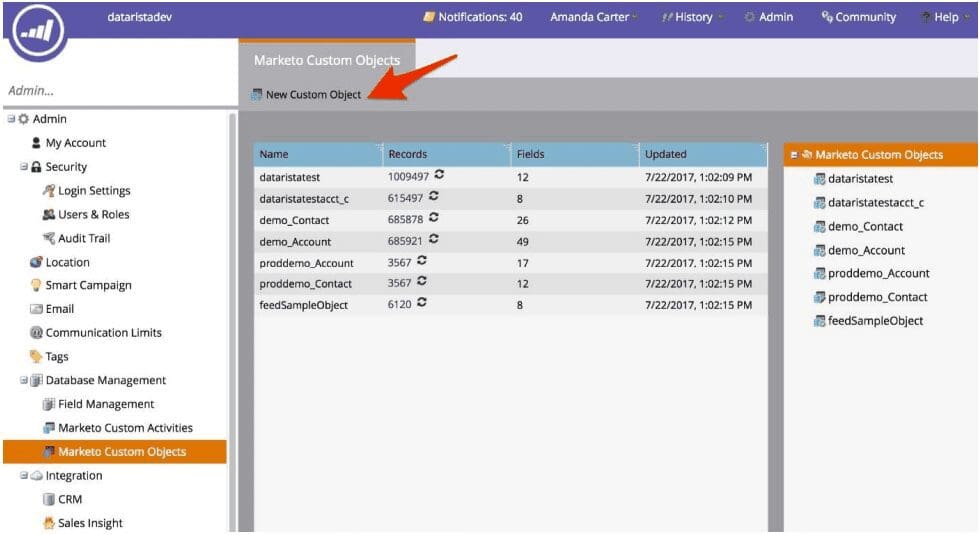
Task: Open Smart Campaign in left tree
Action: (88, 285)
